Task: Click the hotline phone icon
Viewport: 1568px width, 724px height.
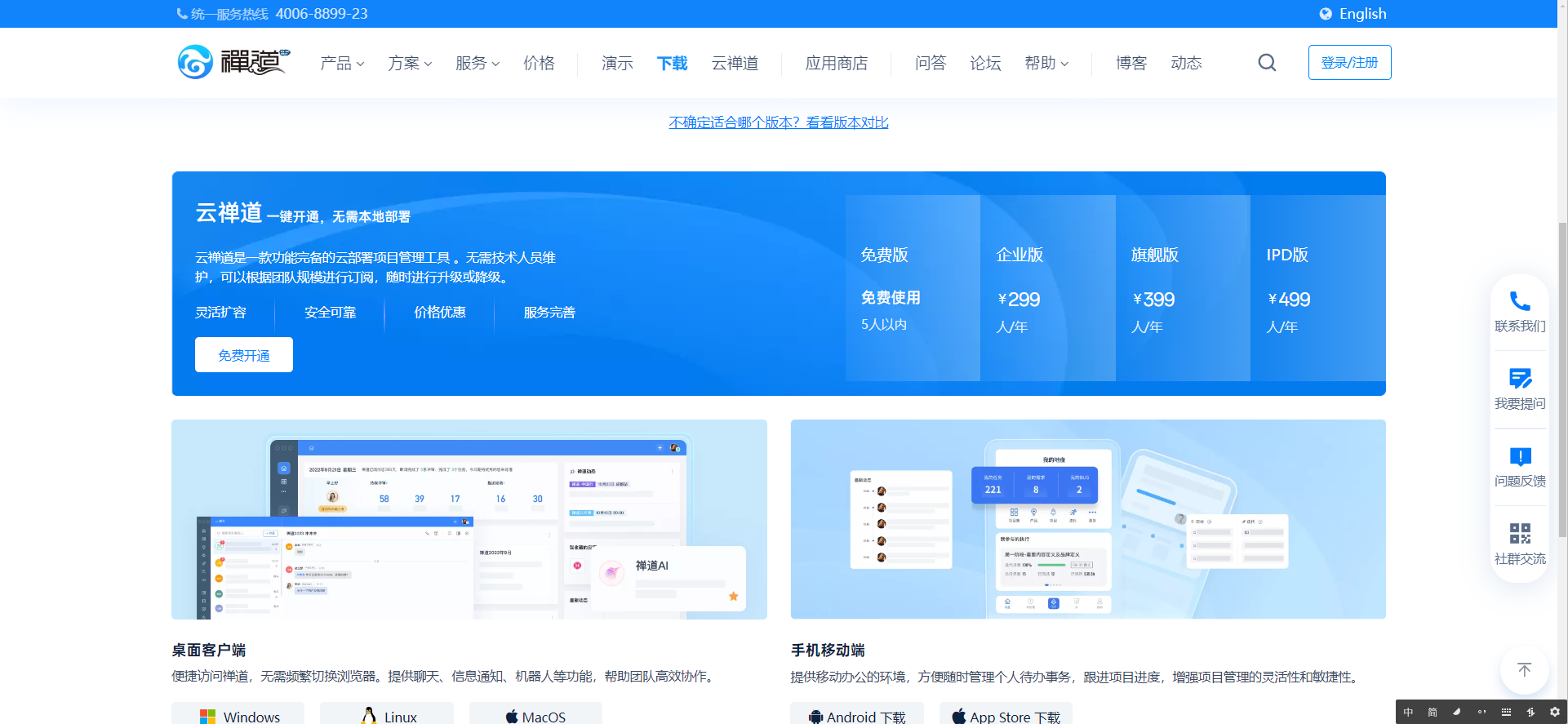Action: tap(181, 14)
